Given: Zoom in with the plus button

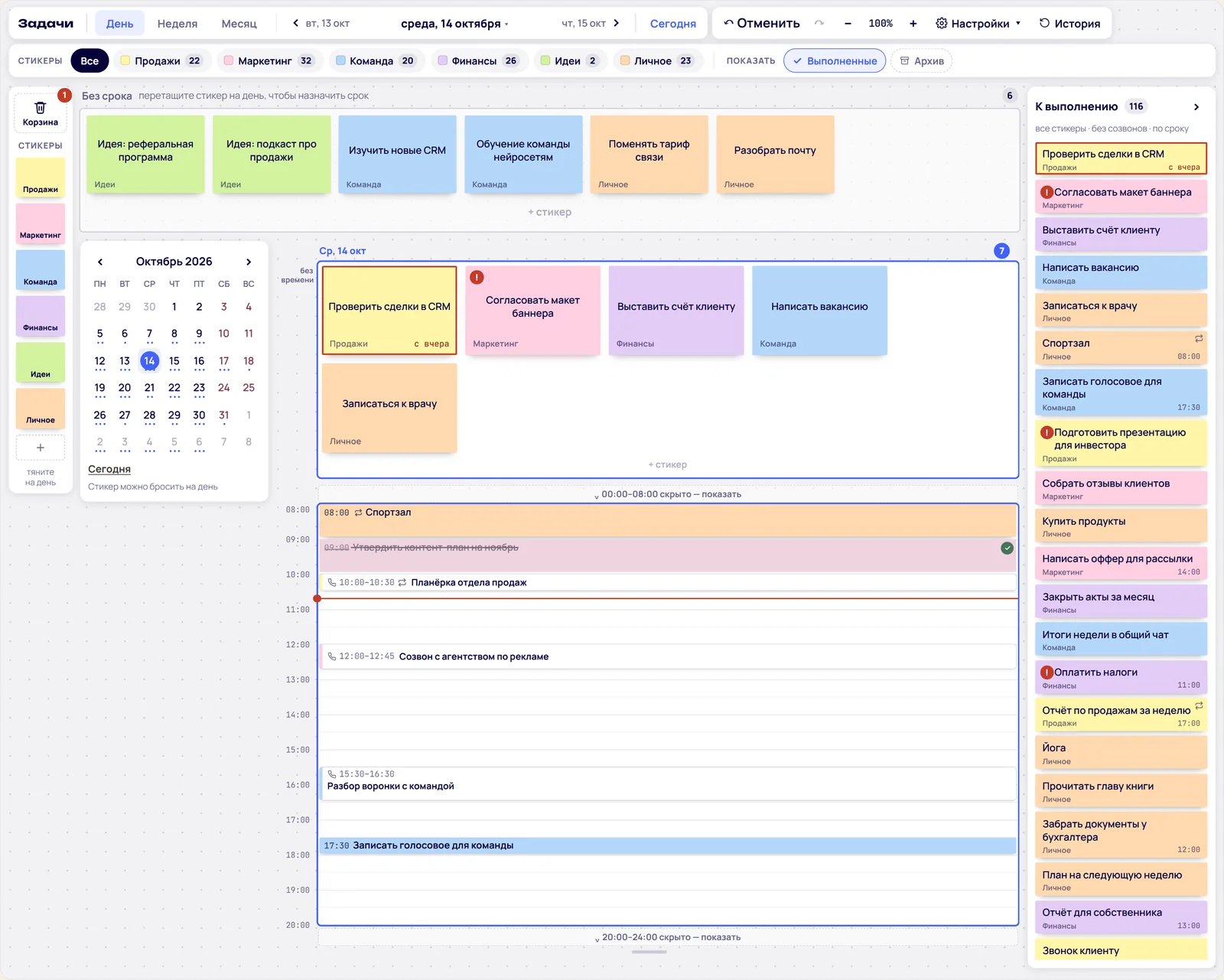Looking at the screenshot, I should click(x=913, y=24).
